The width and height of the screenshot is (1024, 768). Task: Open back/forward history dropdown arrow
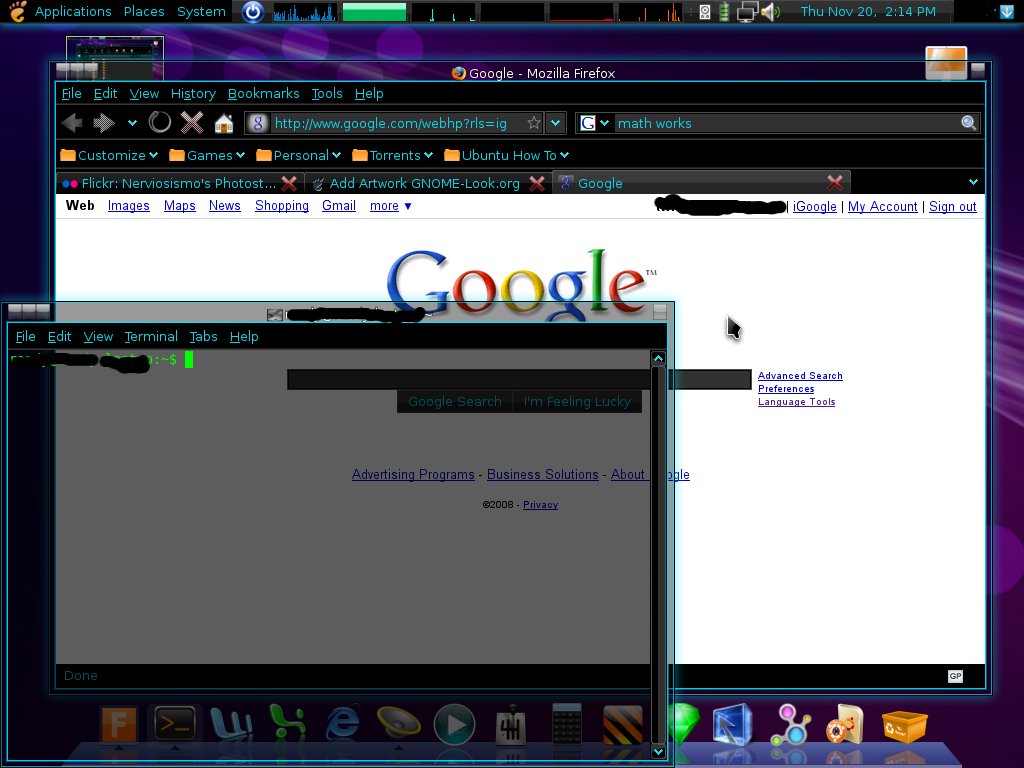(133, 123)
